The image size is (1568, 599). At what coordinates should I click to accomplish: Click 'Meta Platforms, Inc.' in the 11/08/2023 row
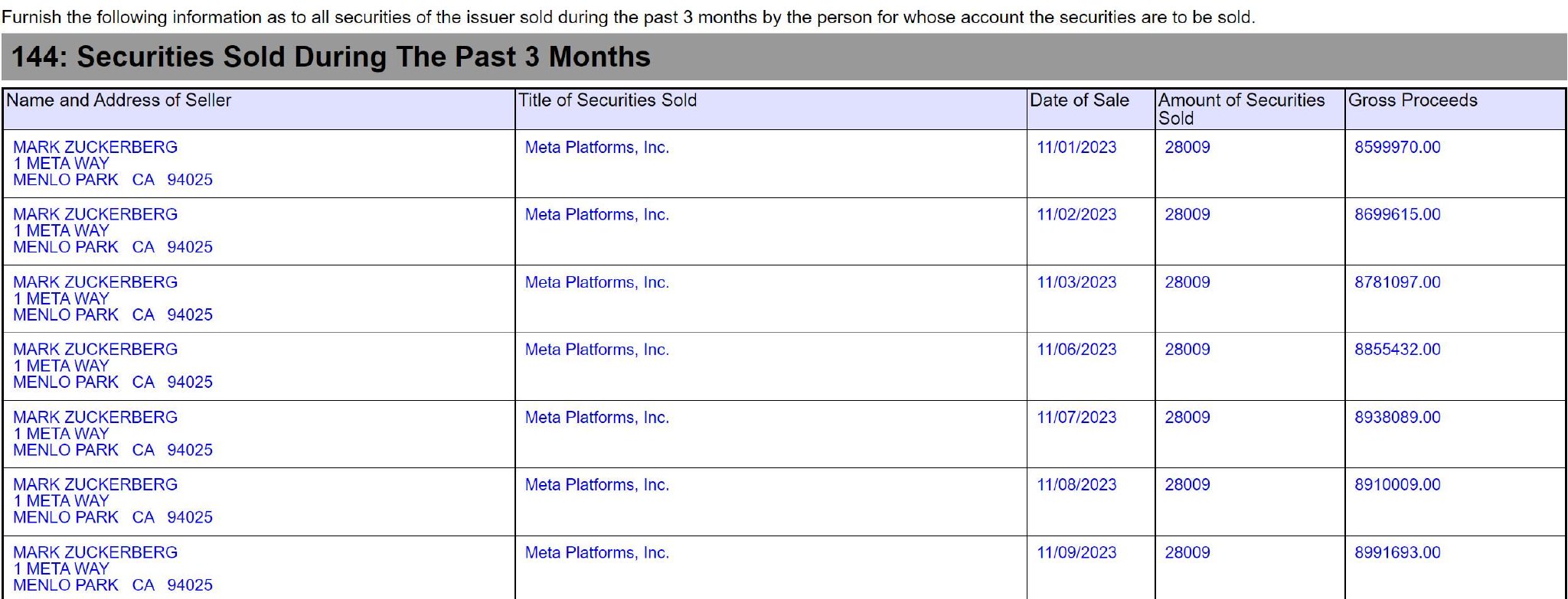click(x=597, y=485)
